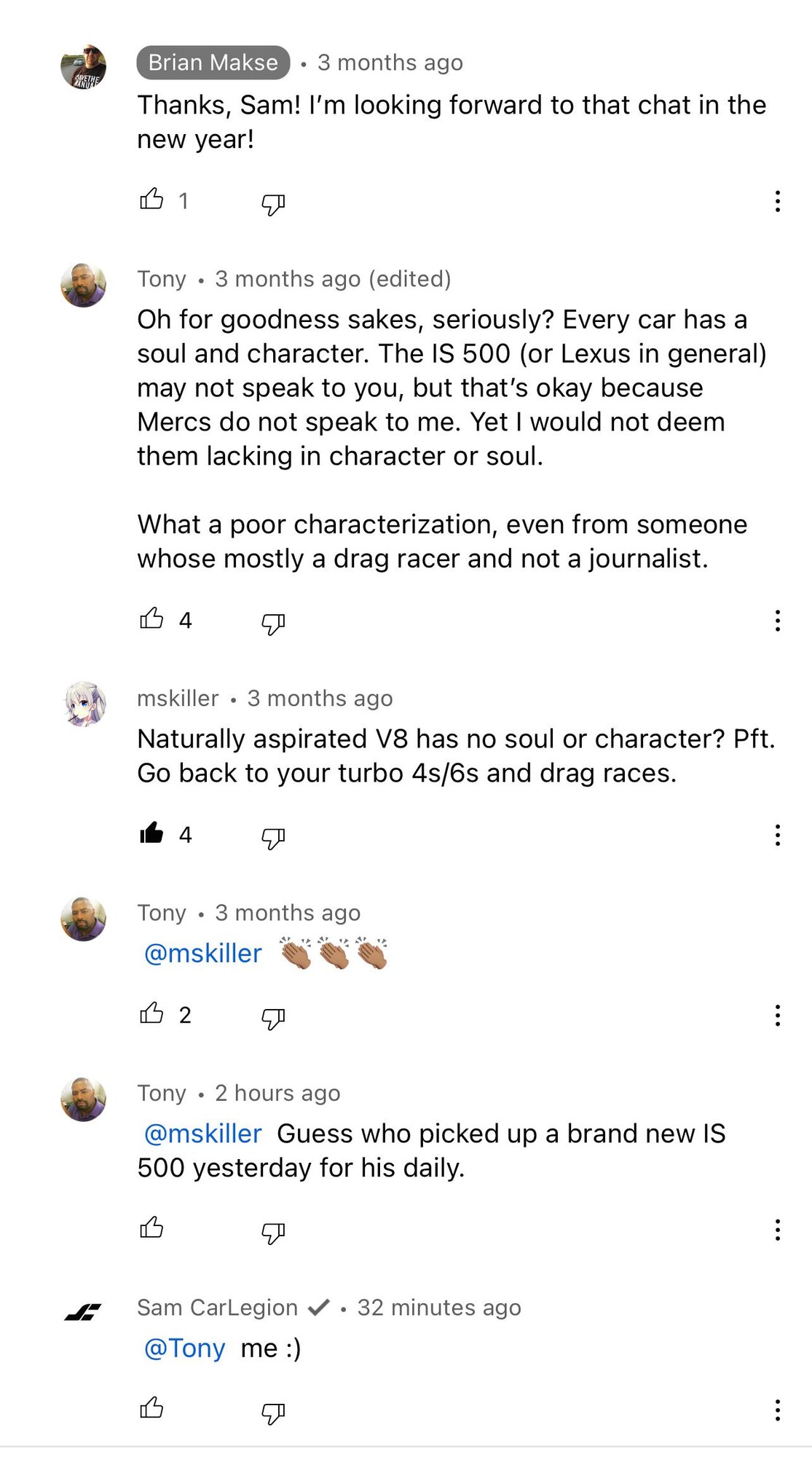Dislike Tony's soul and character comment
The width and height of the screenshot is (812, 1457).
tap(273, 623)
